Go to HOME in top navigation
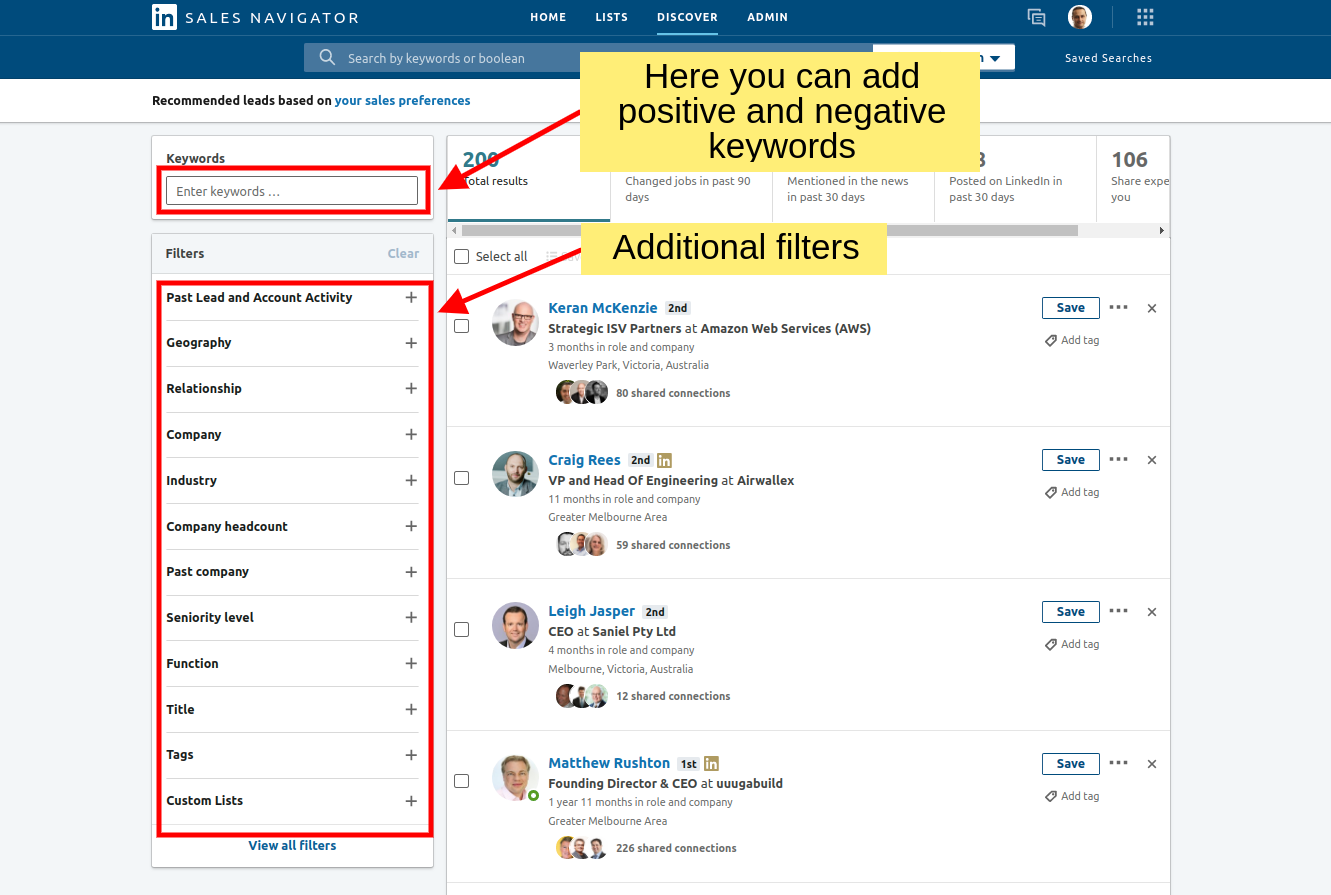Viewport: 1331px width, 895px height. [548, 17]
